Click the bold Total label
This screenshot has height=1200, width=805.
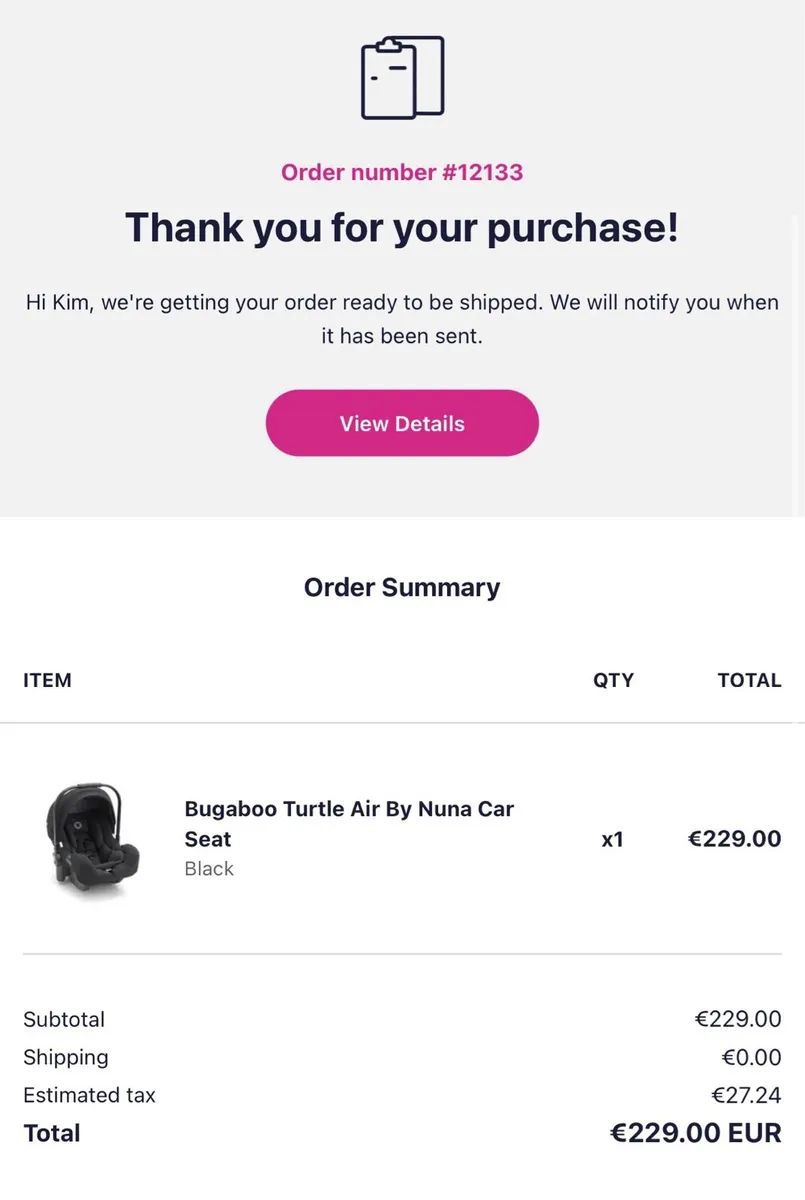click(52, 1133)
